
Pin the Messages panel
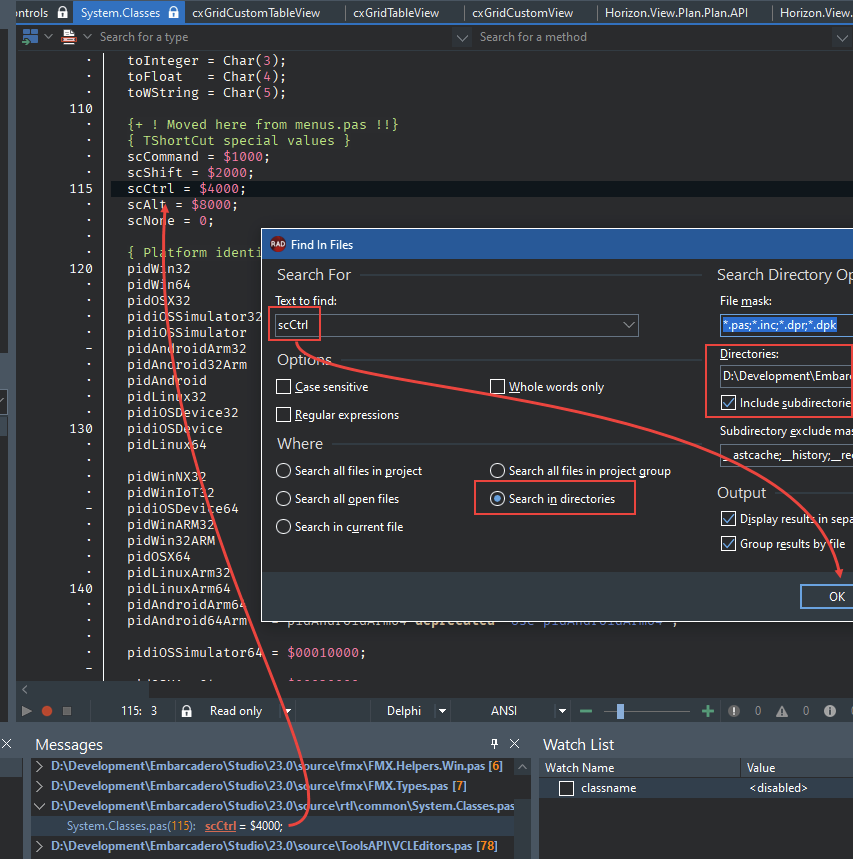coord(494,744)
